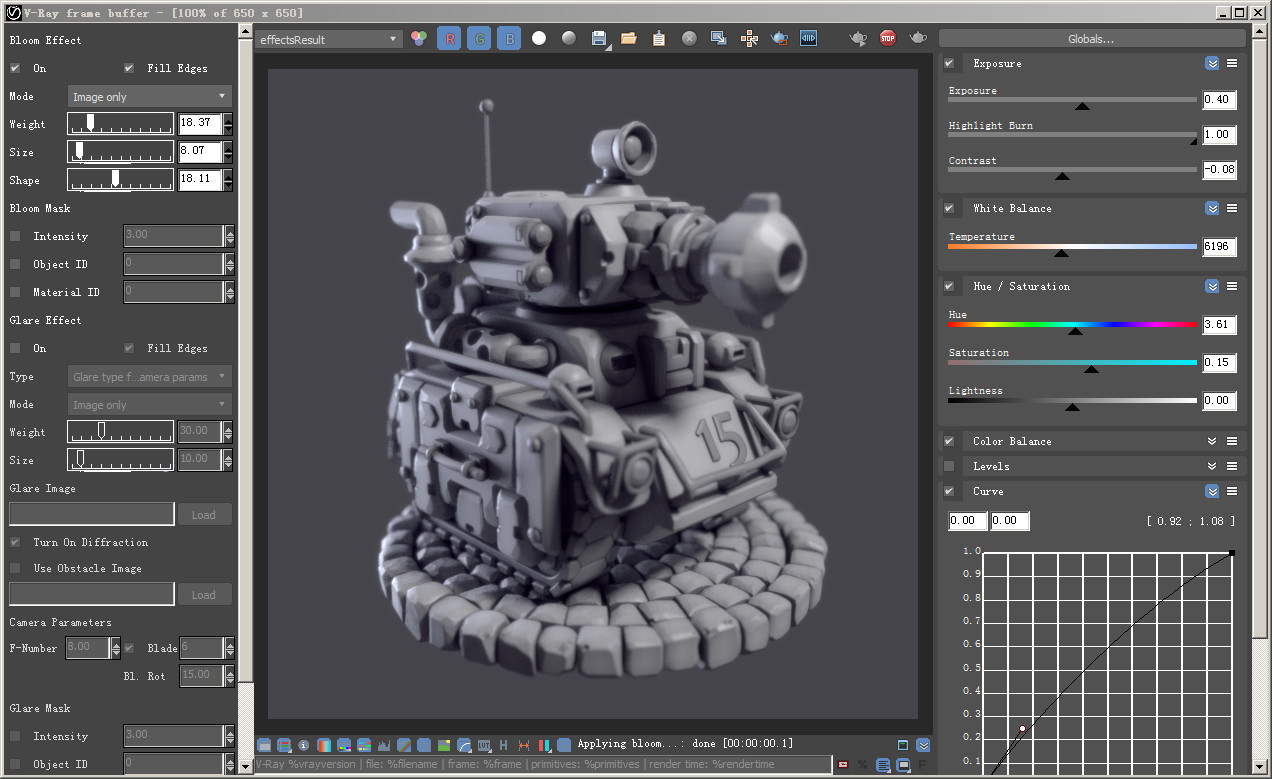Toggle curve correction icon in bottom bar
Viewport: 1272px width, 779px height.
(465, 745)
